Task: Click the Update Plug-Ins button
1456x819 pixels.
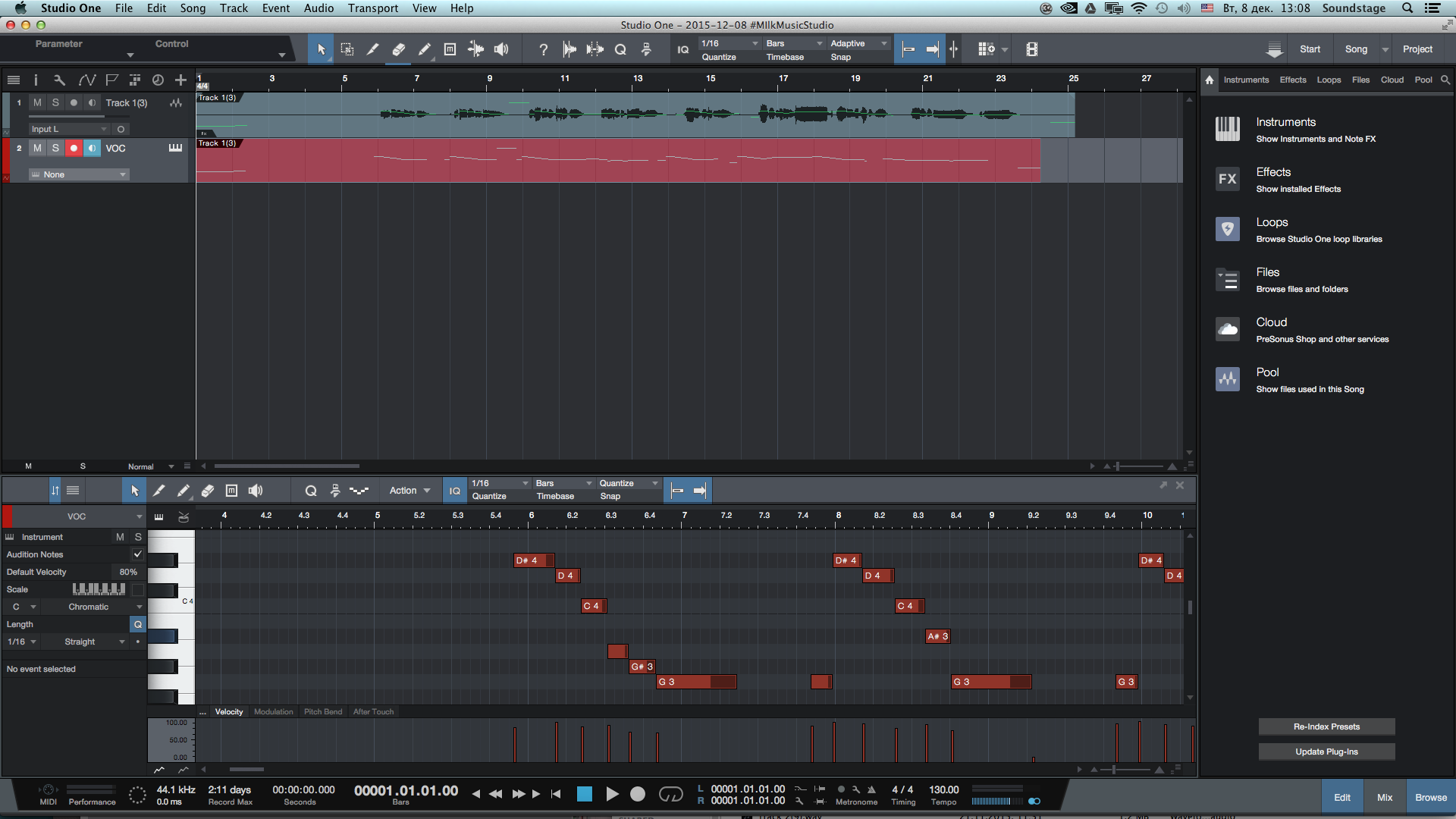Action: click(1326, 752)
